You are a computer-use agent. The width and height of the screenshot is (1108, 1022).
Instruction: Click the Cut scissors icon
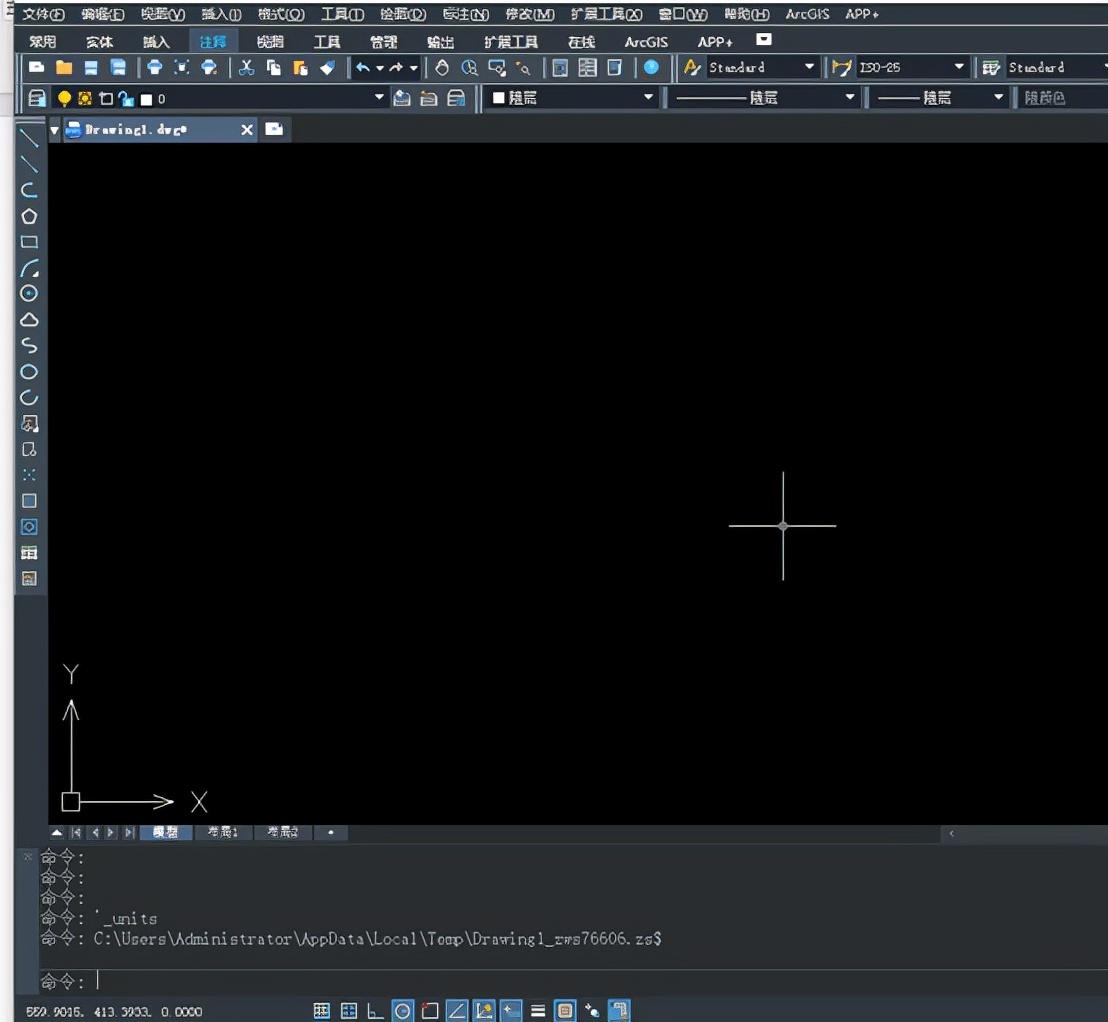coord(246,68)
